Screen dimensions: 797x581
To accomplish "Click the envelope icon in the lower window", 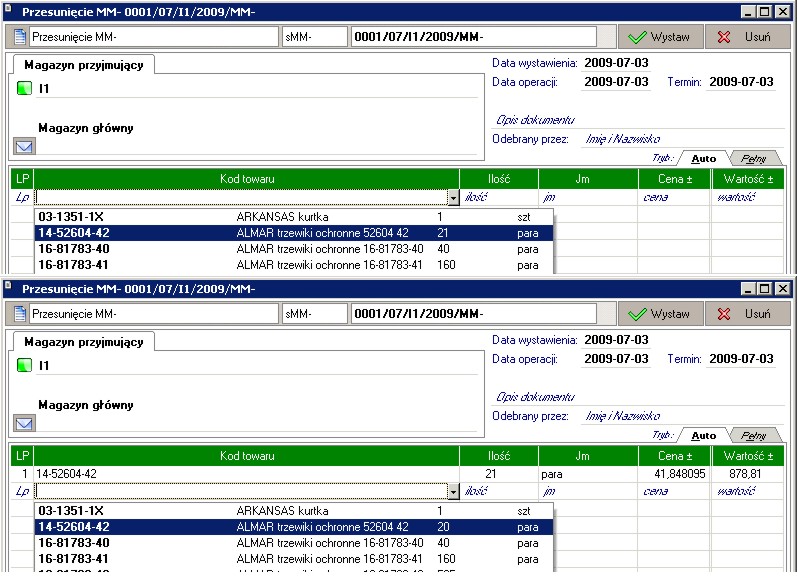I will (x=24, y=424).
